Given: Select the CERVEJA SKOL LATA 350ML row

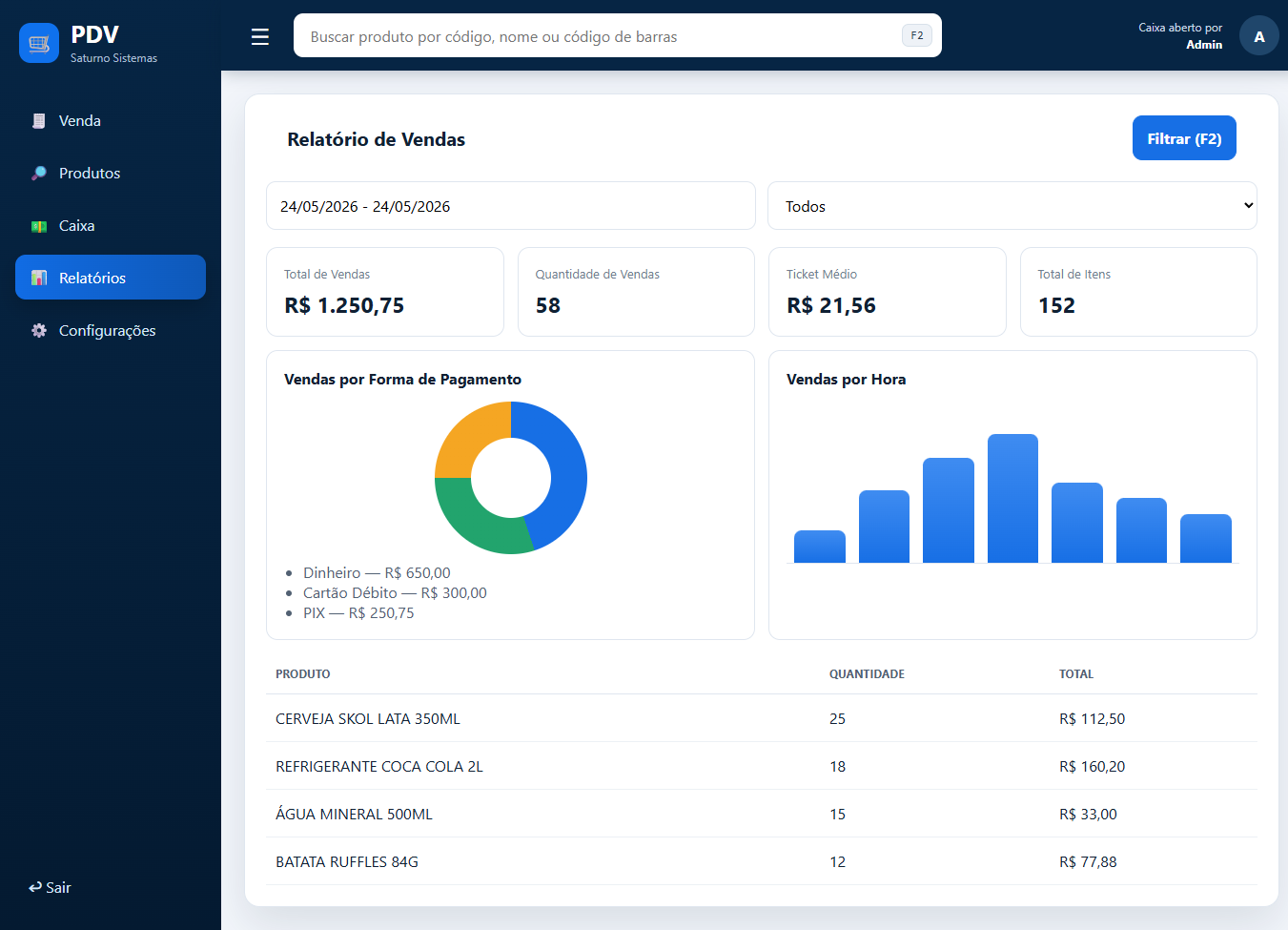Looking at the screenshot, I should (x=762, y=718).
